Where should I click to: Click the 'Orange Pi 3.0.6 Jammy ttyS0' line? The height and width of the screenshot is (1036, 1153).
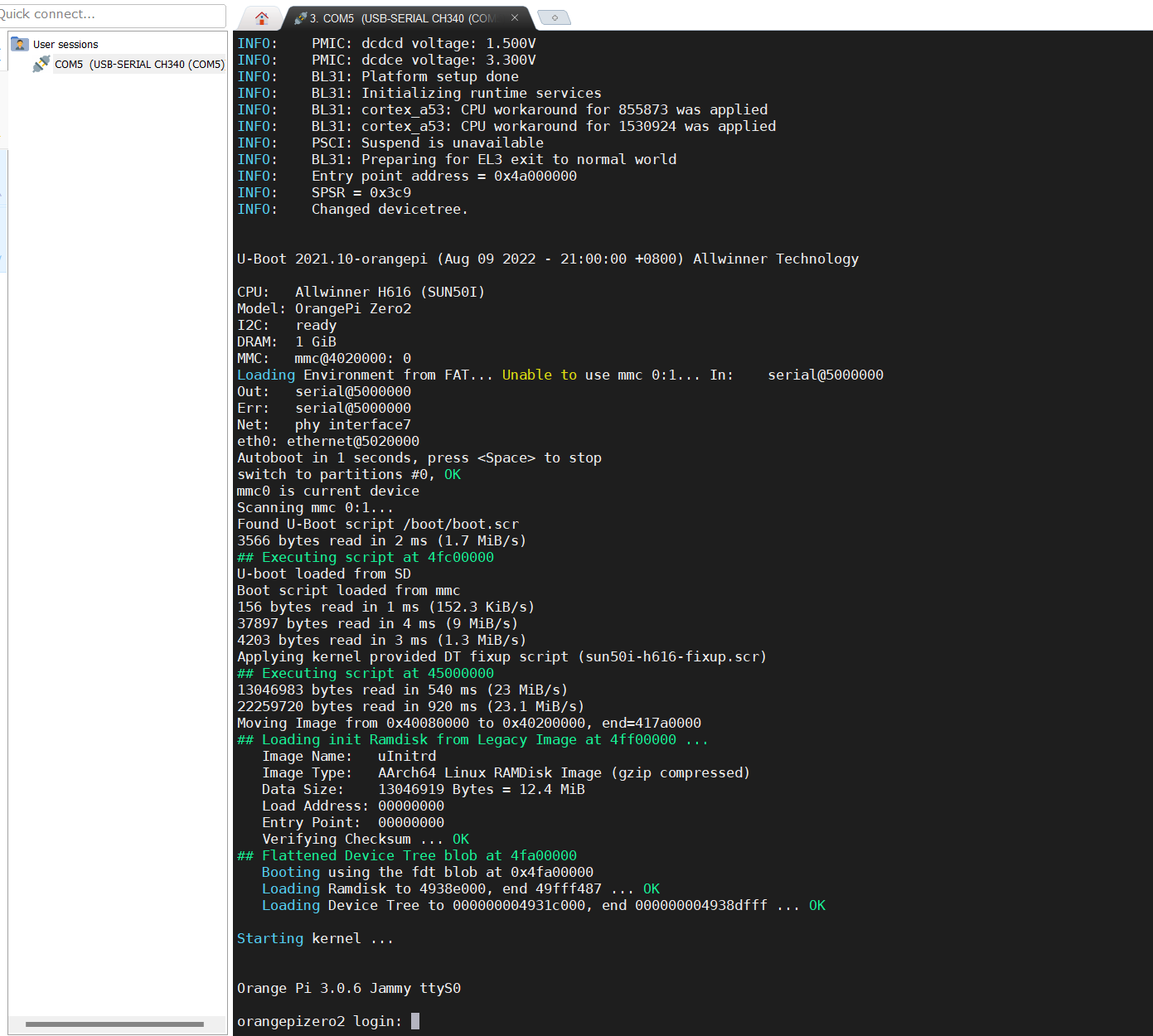(x=349, y=988)
